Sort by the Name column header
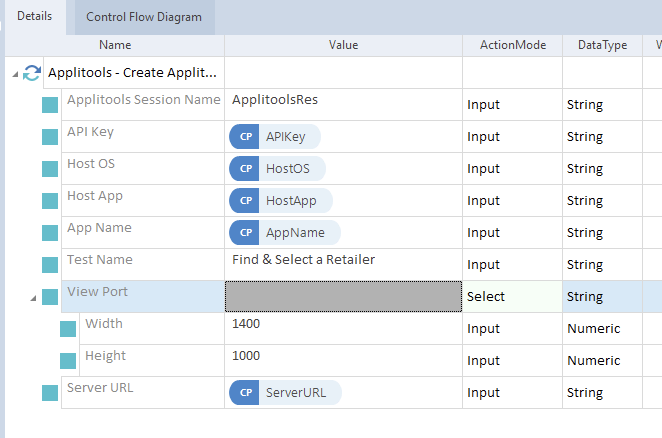 (115, 45)
